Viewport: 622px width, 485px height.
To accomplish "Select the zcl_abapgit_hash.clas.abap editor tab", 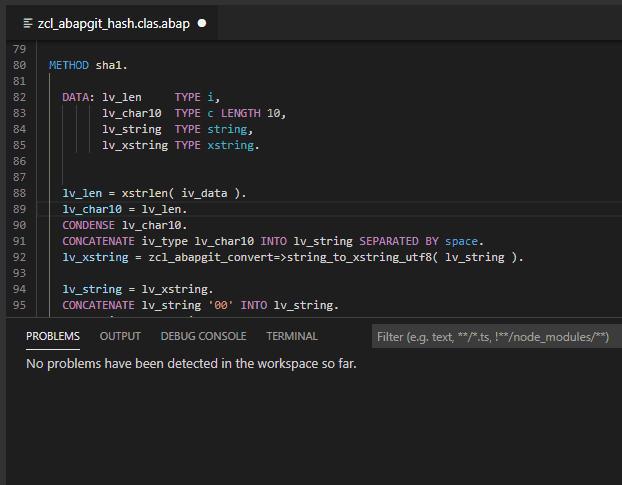I will [115, 22].
